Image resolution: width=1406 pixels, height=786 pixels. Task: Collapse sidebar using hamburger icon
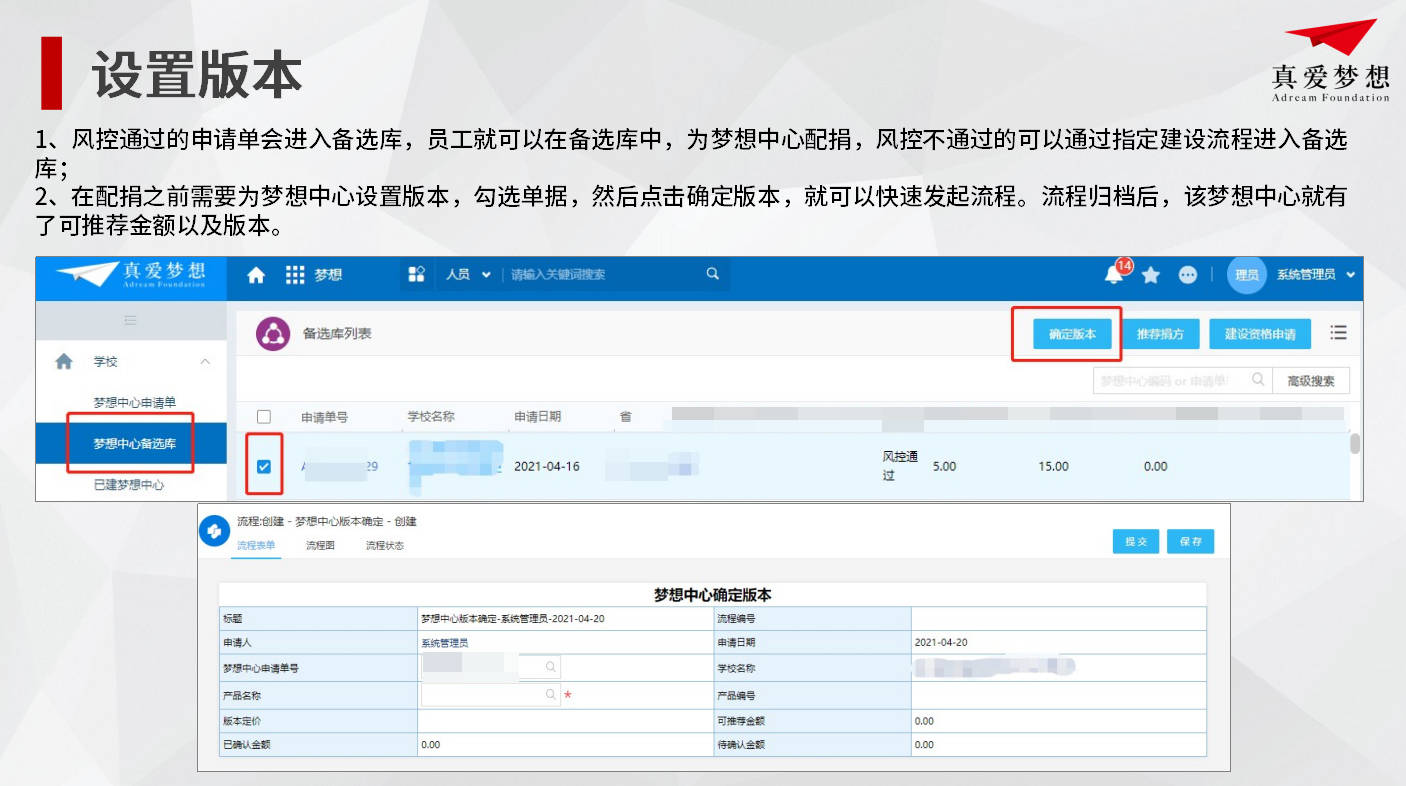[130, 320]
